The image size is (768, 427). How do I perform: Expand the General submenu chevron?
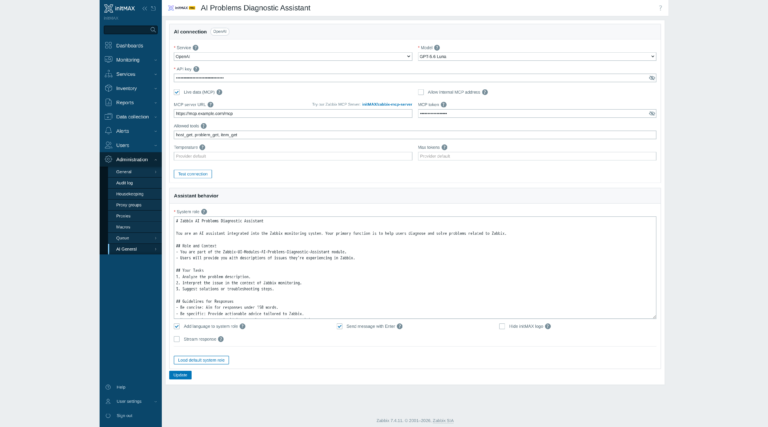(156, 172)
